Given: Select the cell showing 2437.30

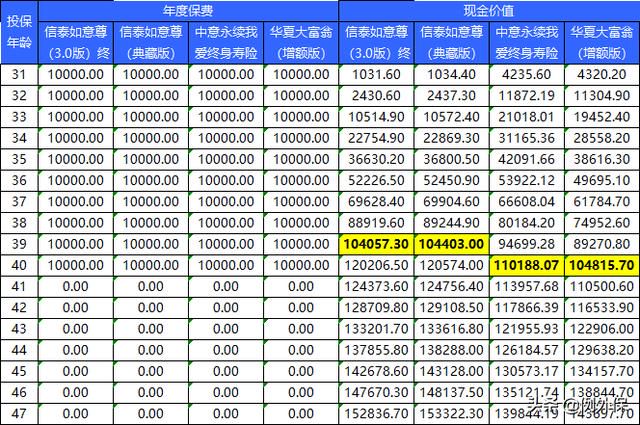Looking at the screenshot, I should [451, 96].
